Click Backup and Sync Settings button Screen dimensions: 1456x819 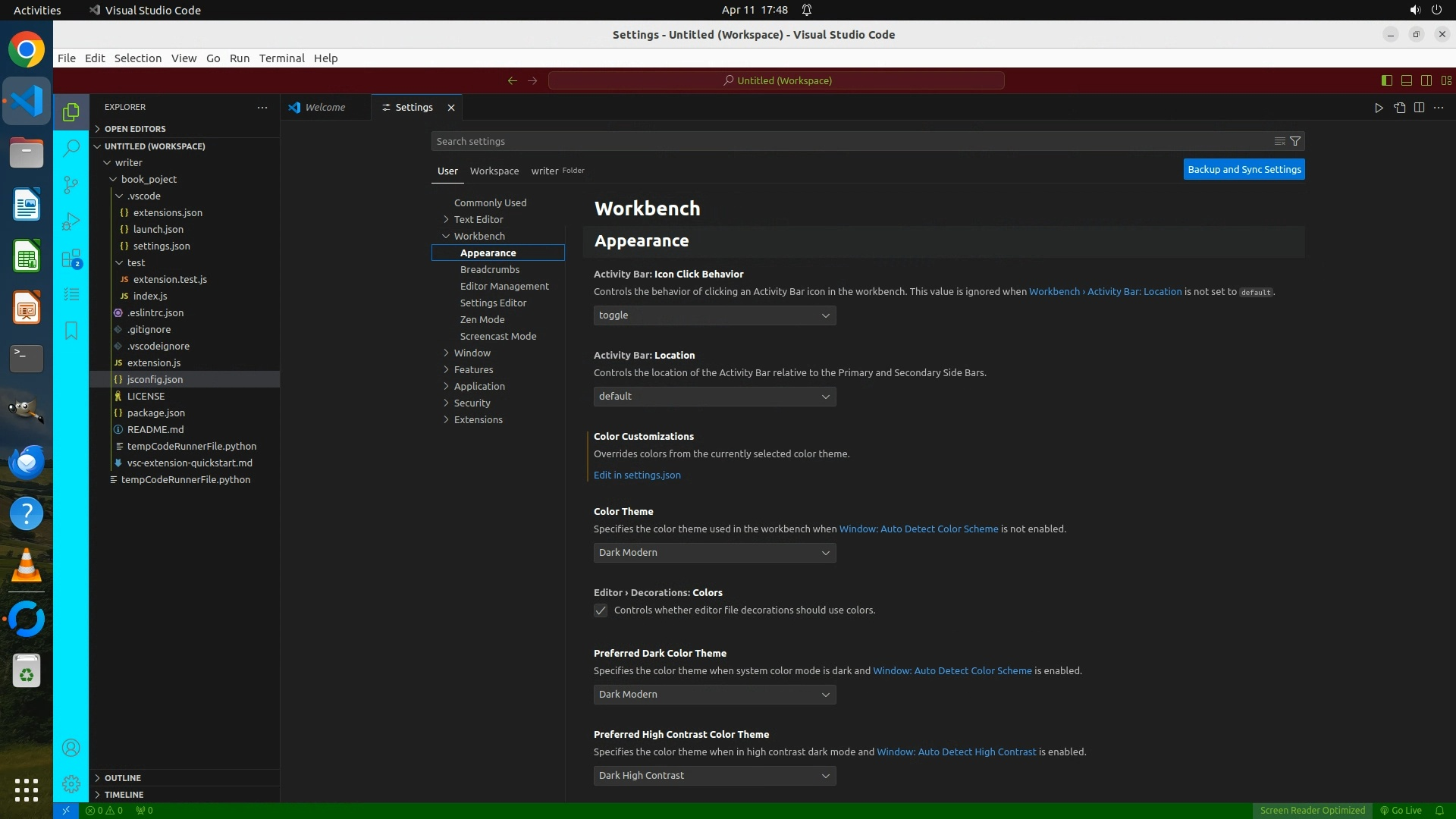[1244, 169]
